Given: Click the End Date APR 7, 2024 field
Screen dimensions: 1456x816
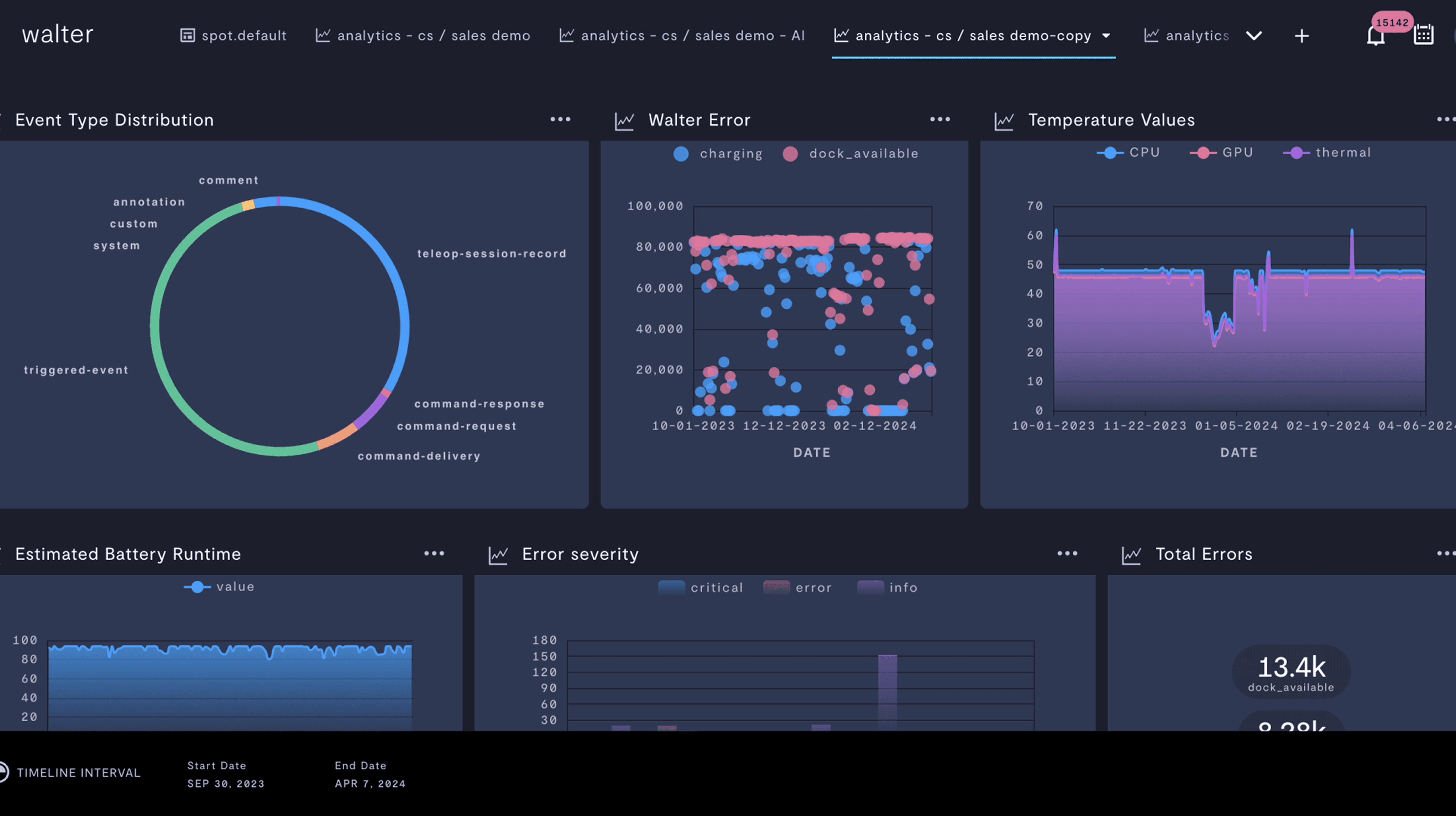Looking at the screenshot, I should click(x=370, y=775).
